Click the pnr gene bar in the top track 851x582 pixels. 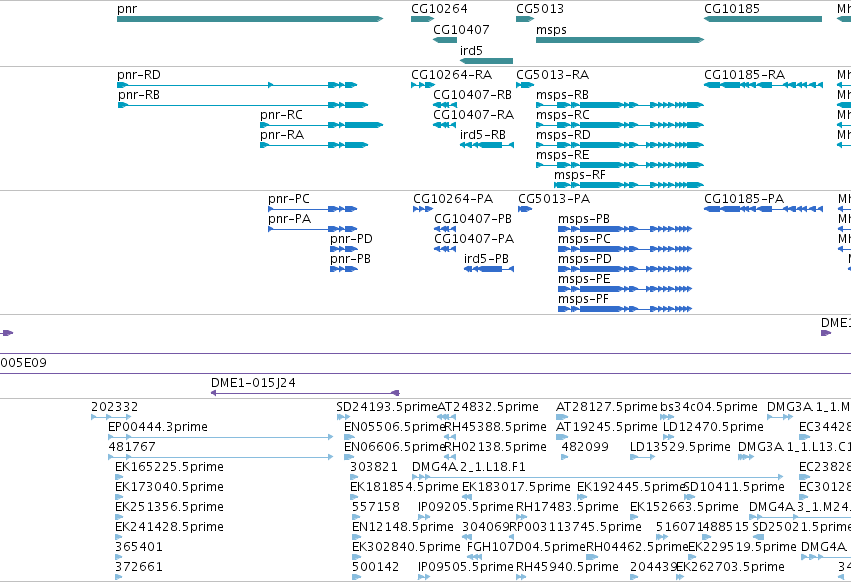pos(250,19)
